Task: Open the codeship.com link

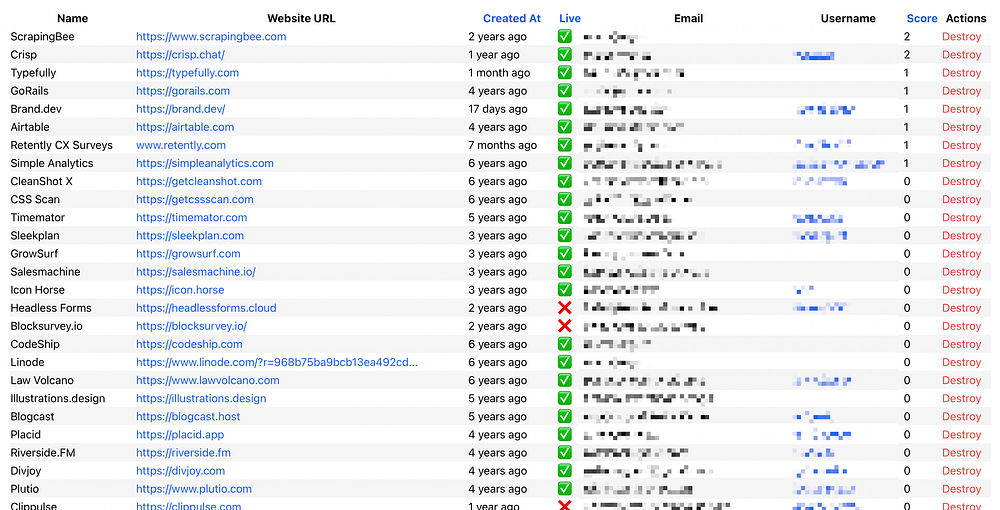Action: coord(189,344)
